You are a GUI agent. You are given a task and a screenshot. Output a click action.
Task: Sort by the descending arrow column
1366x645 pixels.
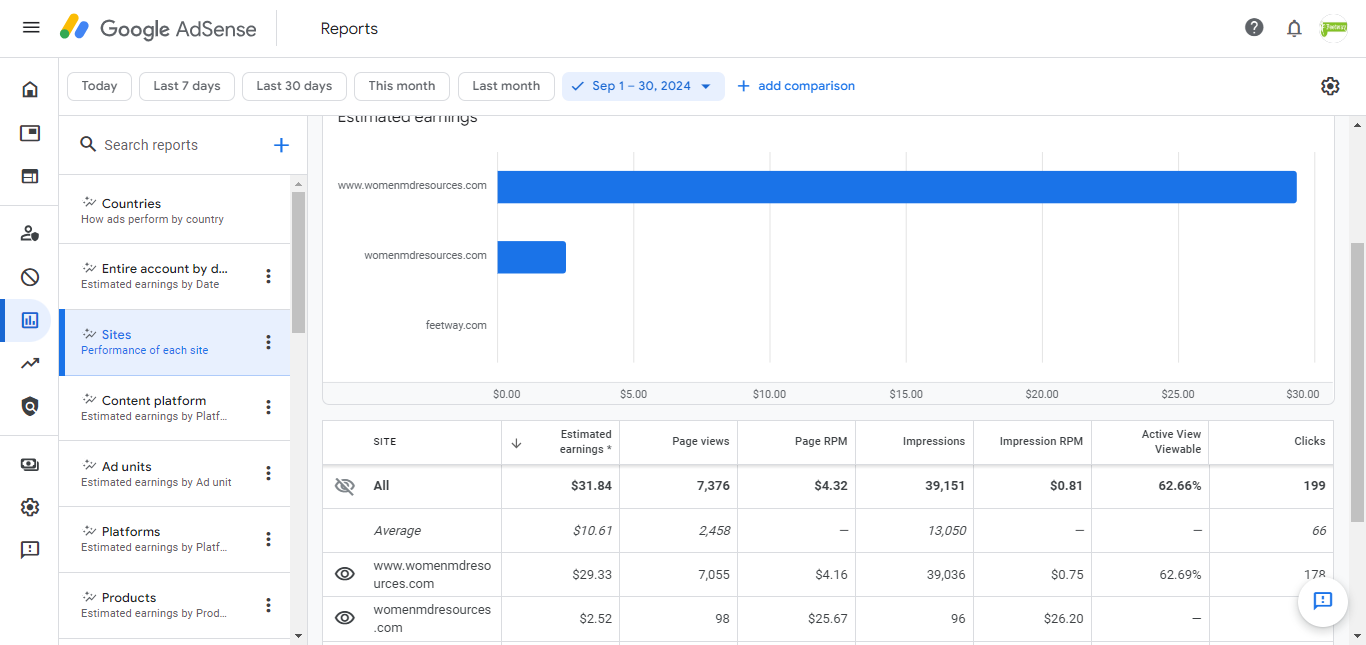516,442
